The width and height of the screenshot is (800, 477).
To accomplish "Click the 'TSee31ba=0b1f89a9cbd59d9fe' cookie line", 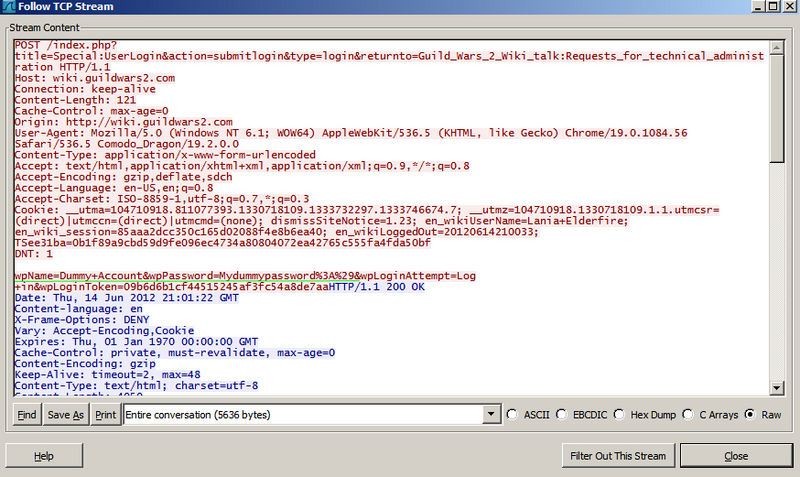I will 223,243.
